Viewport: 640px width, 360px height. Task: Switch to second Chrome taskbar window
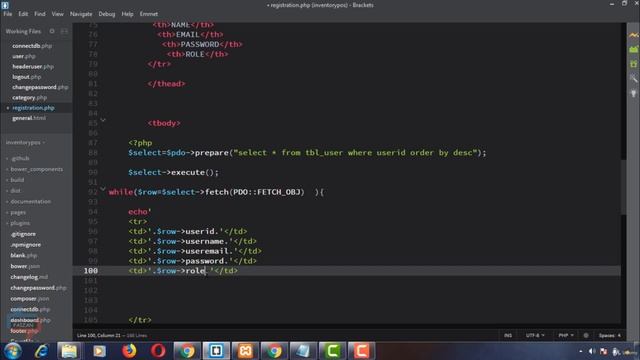274,351
